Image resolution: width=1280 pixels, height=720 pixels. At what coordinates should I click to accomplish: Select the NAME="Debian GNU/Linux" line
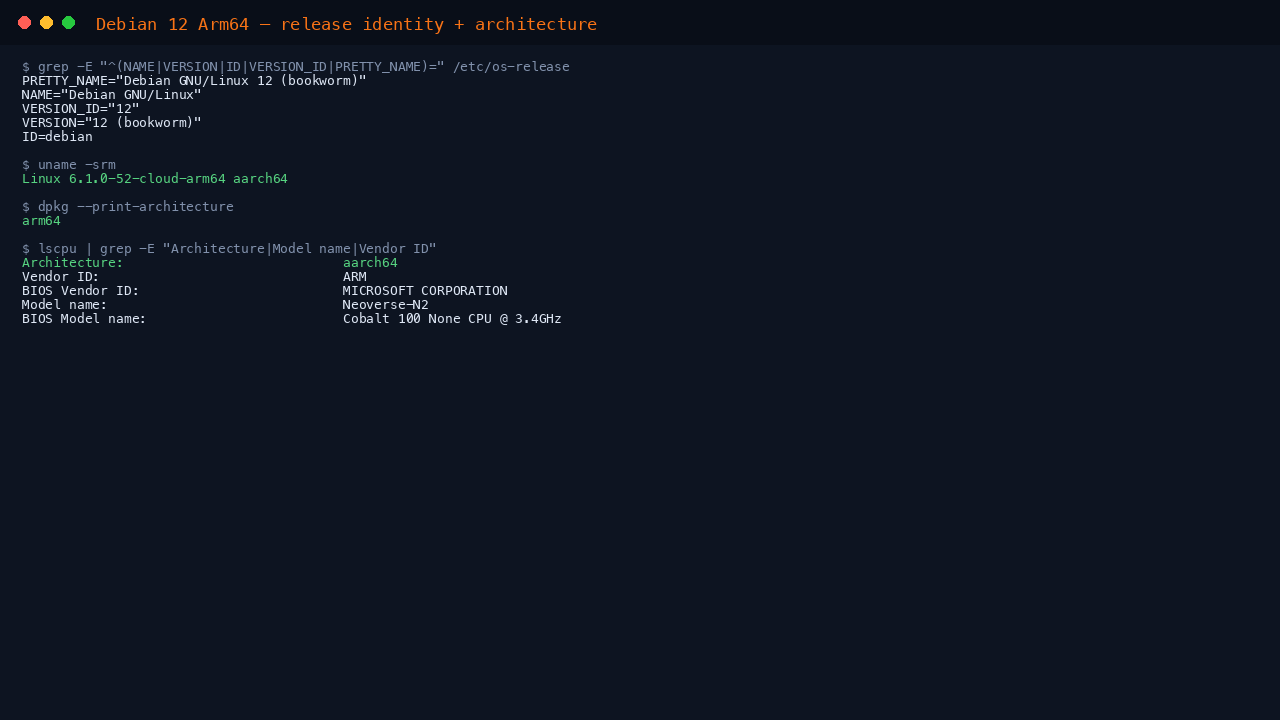(x=112, y=95)
